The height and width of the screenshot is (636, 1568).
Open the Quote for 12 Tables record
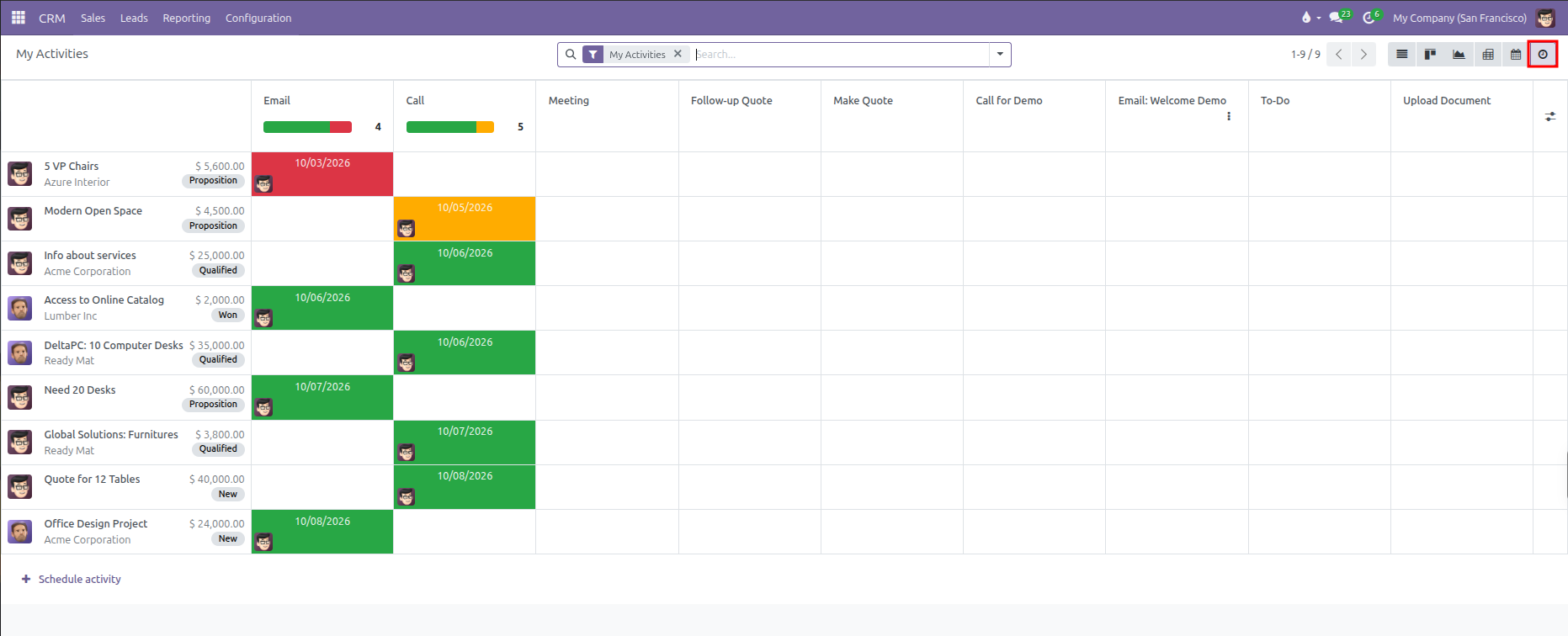pyautogui.click(x=93, y=479)
